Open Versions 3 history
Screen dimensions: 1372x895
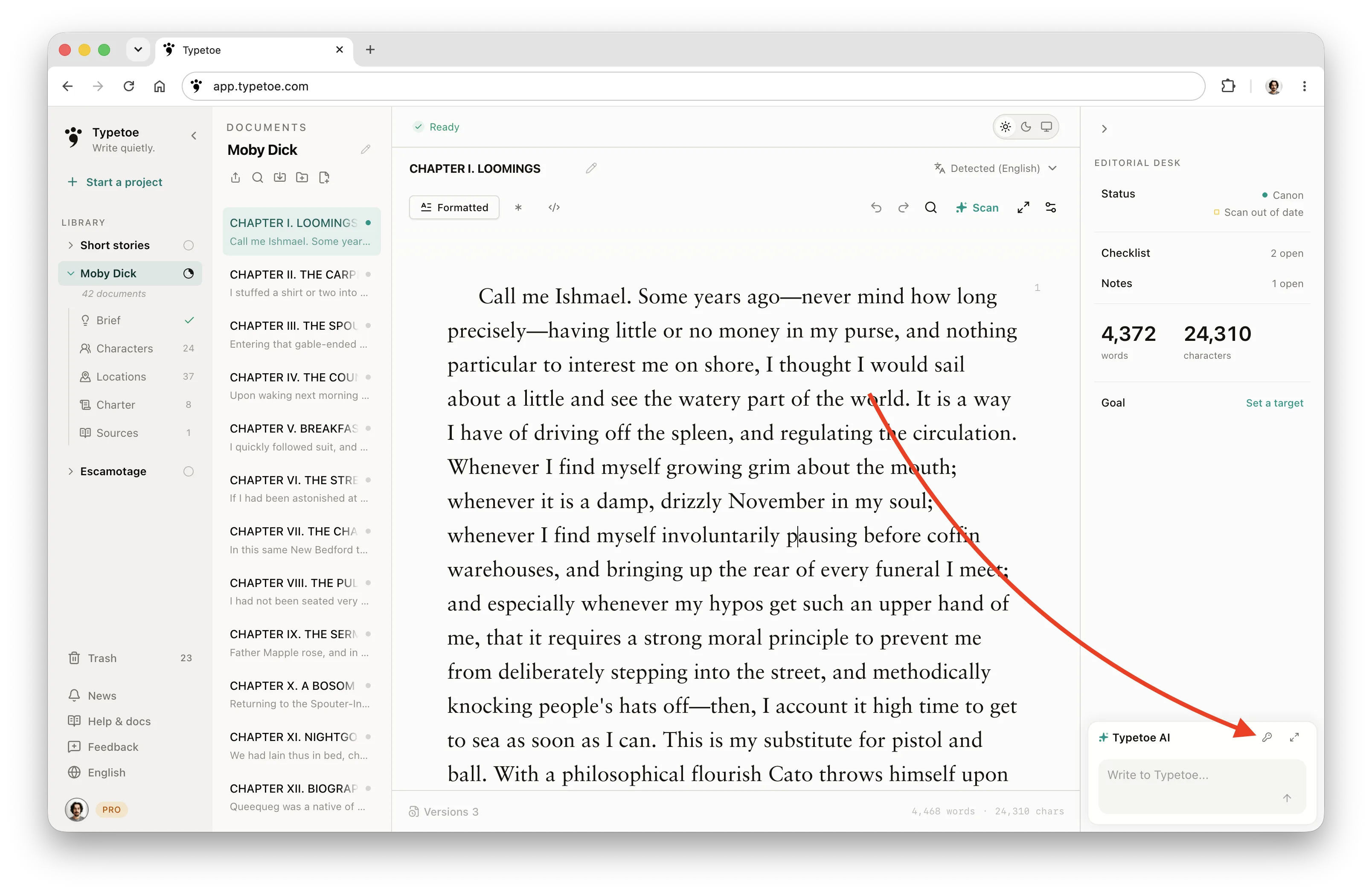coord(444,811)
